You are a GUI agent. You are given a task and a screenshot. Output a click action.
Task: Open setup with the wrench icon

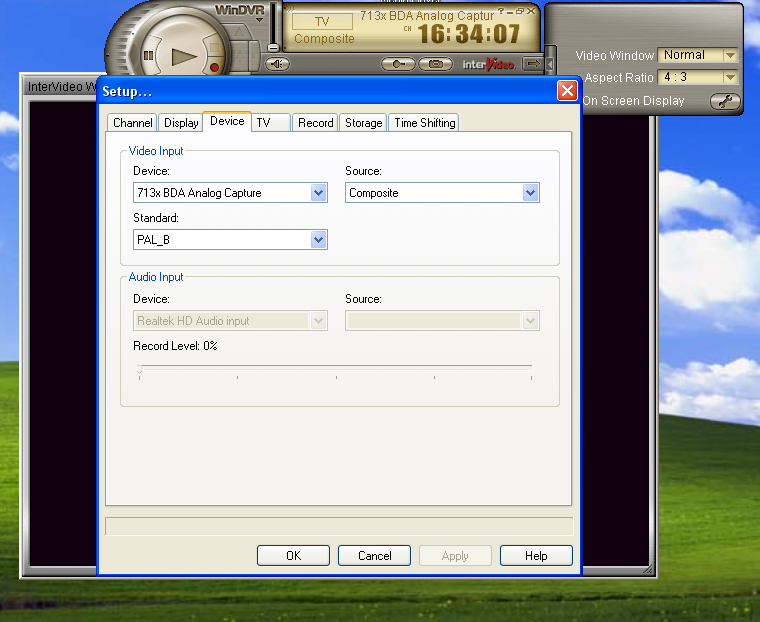tap(725, 101)
